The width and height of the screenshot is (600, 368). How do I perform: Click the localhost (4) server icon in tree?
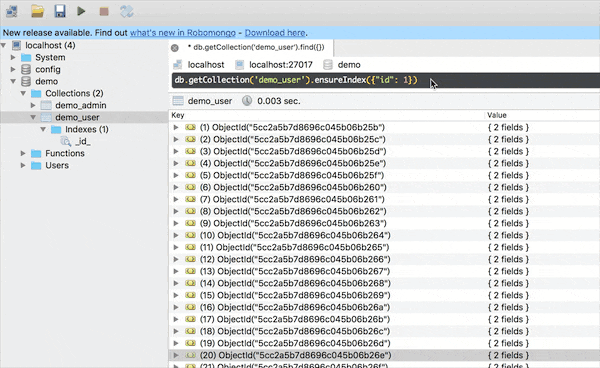click(16, 46)
